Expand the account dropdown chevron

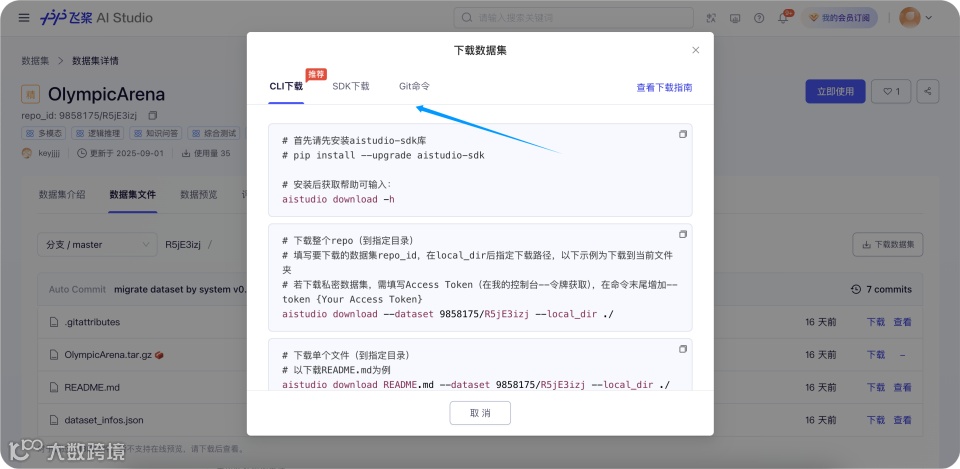point(929,18)
